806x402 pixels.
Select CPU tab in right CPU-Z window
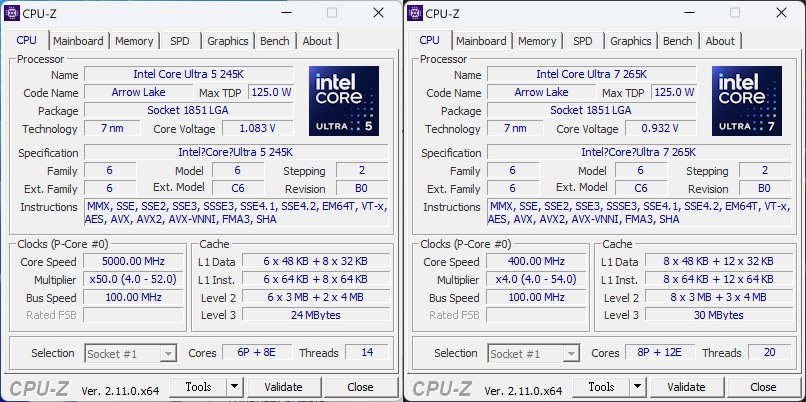click(430, 40)
